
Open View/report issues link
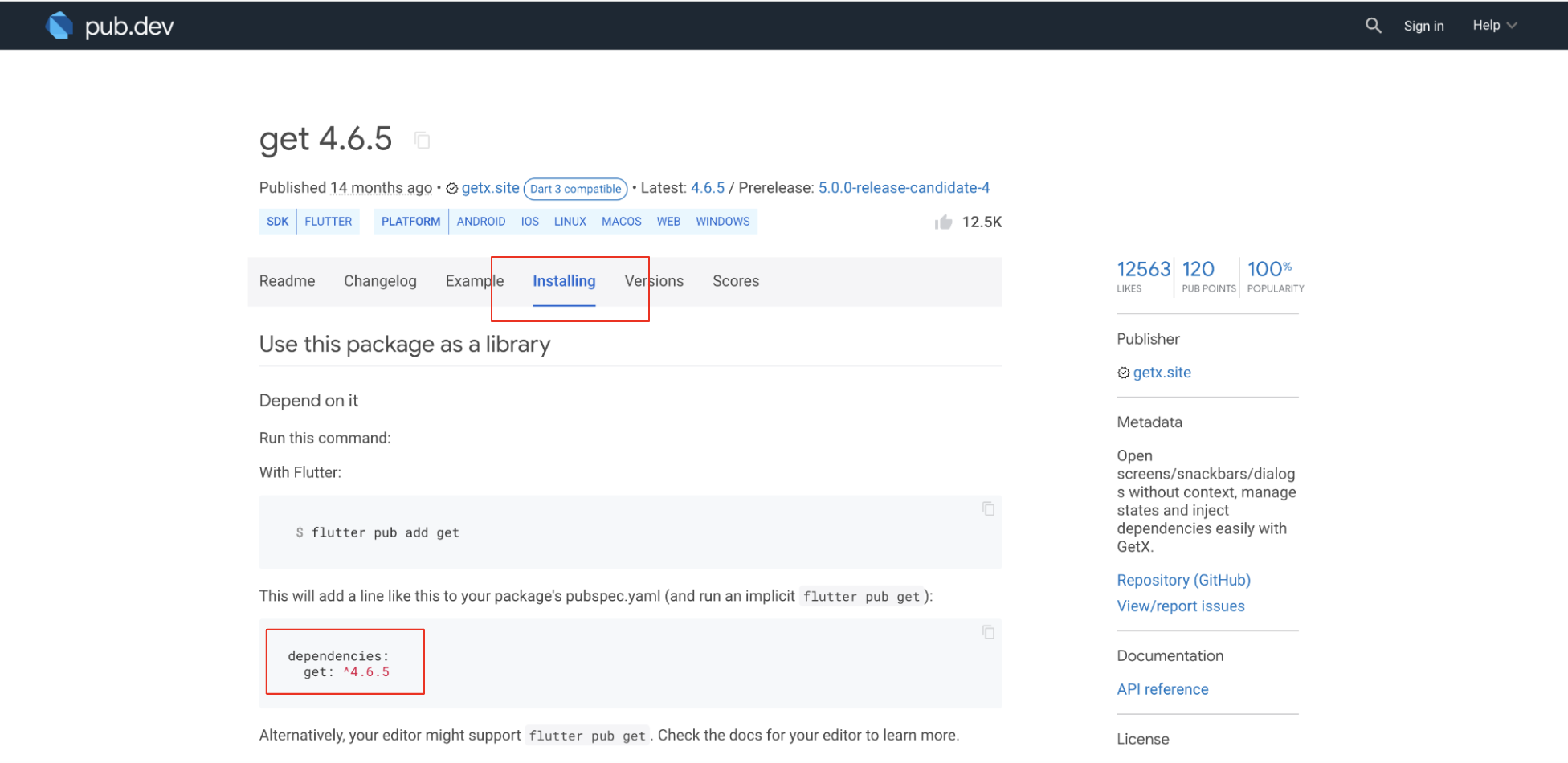point(1181,606)
